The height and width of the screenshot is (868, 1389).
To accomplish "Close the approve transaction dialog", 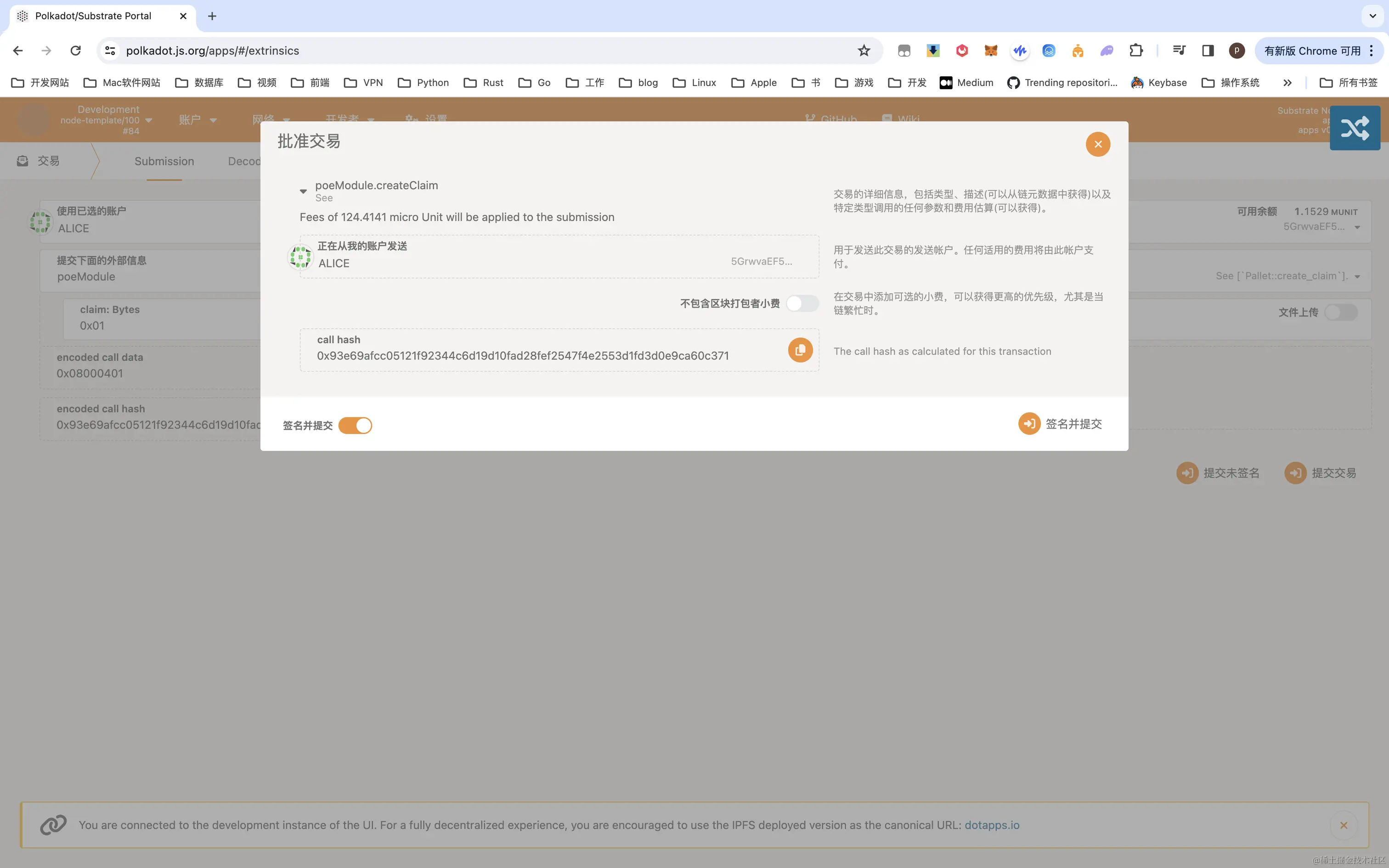I will (x=1097, y=144).
